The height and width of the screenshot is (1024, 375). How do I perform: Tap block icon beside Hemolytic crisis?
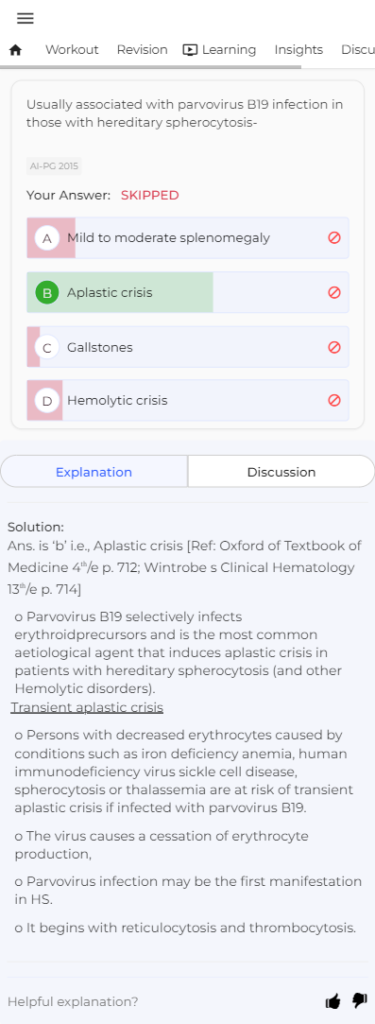334,400
